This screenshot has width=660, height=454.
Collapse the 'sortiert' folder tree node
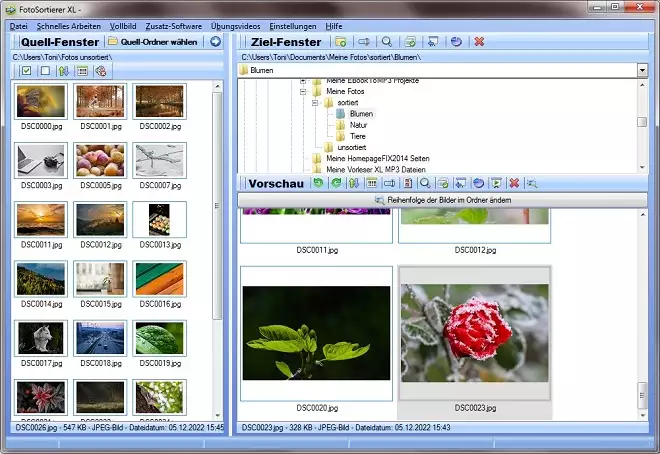[313, 103]
